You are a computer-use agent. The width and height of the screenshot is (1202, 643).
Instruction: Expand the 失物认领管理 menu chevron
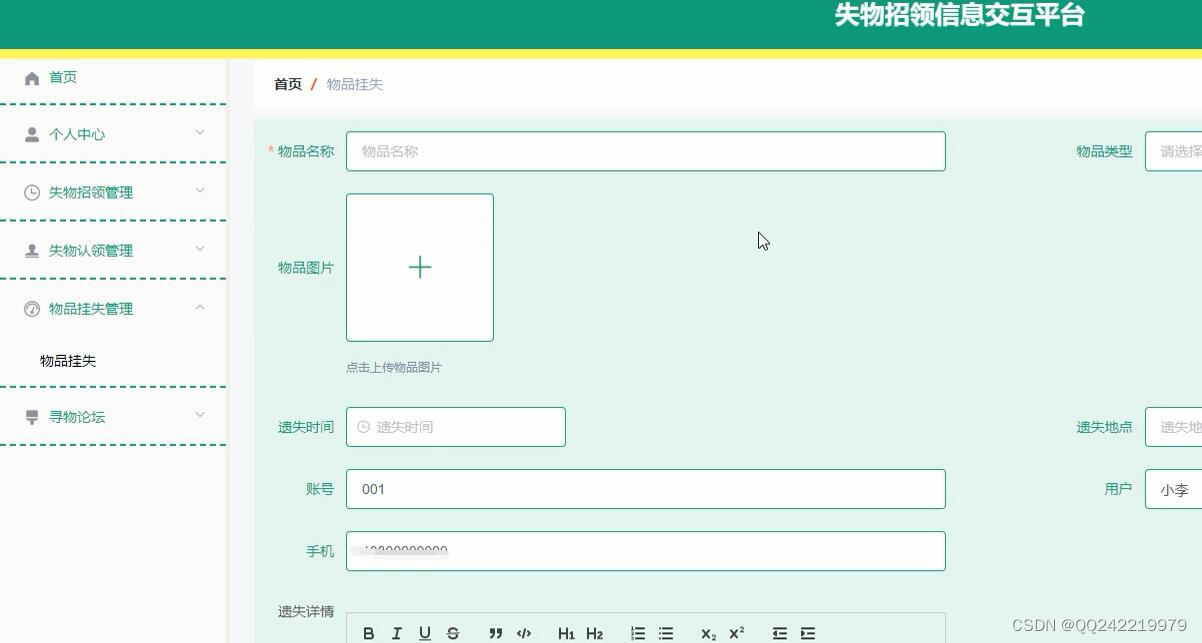click(200, 248)
